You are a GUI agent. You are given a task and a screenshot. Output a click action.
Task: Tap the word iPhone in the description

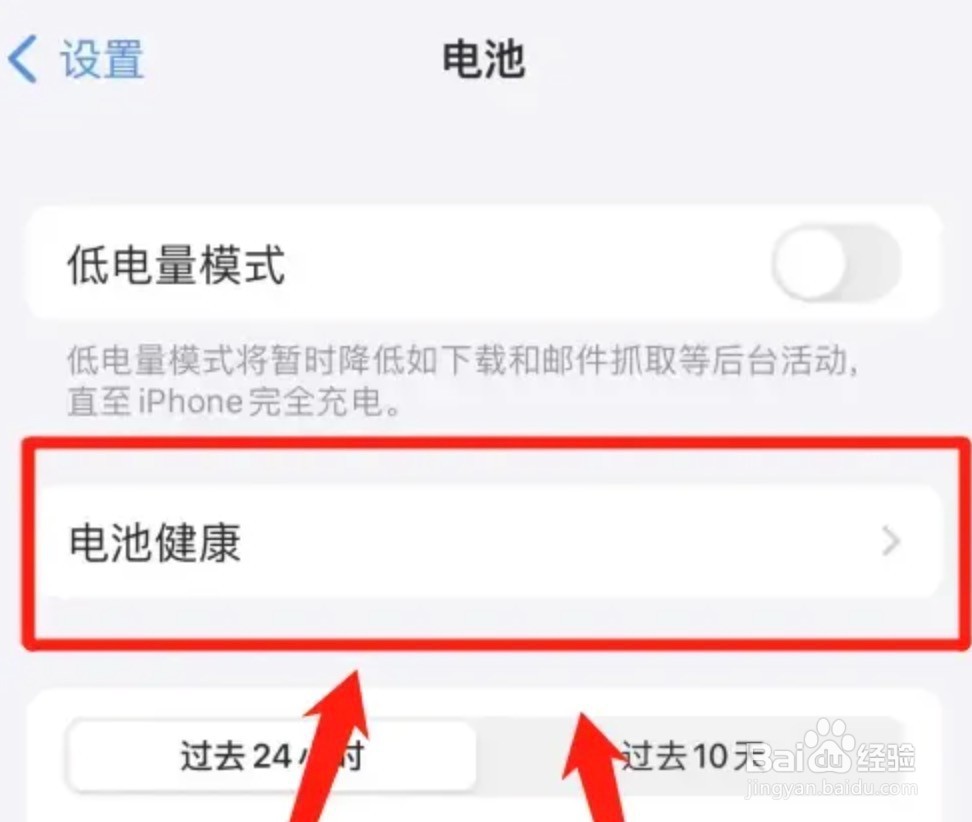[190, 402]
